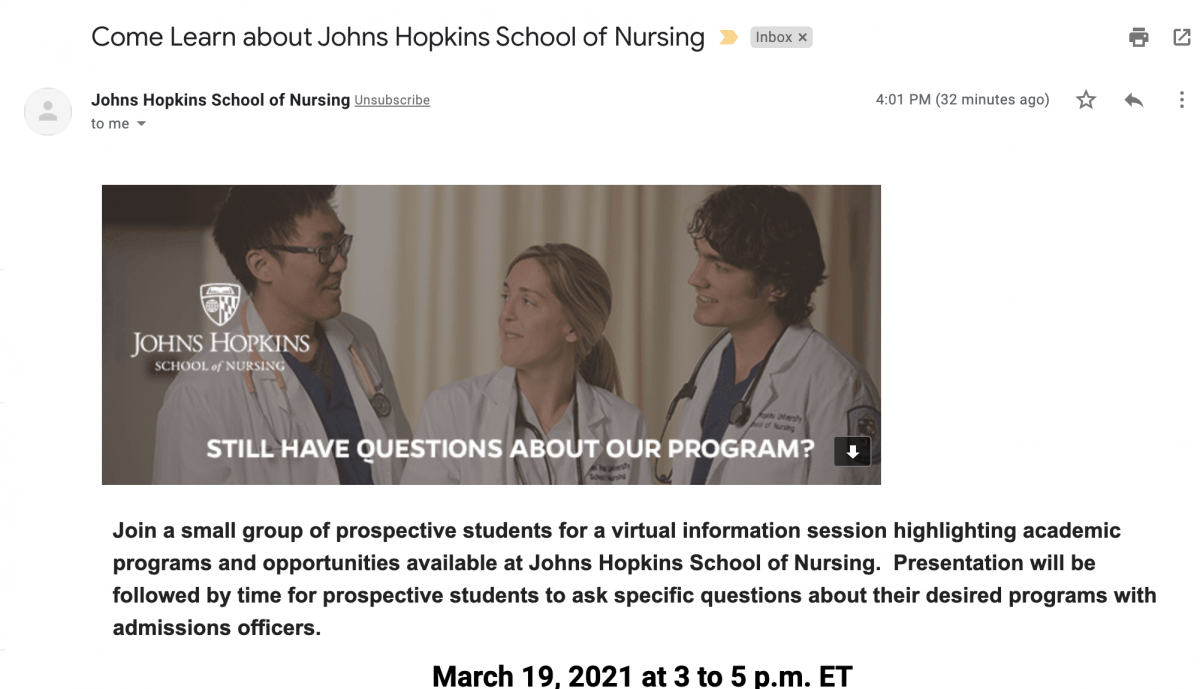Reply to the email with the arrow icon

[1134, 100]
